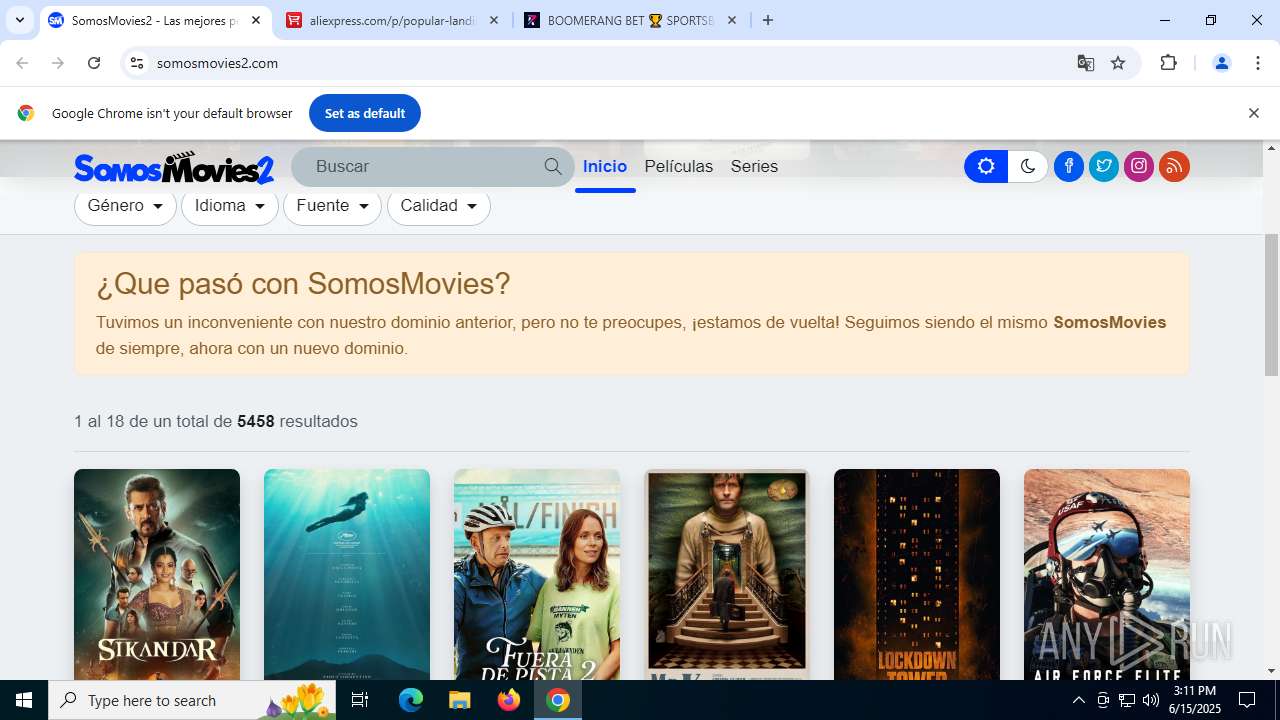The width and height of the screenshot is (1280, 720).
Task: Translate this page icon
Action: [x=1086, y=63]
